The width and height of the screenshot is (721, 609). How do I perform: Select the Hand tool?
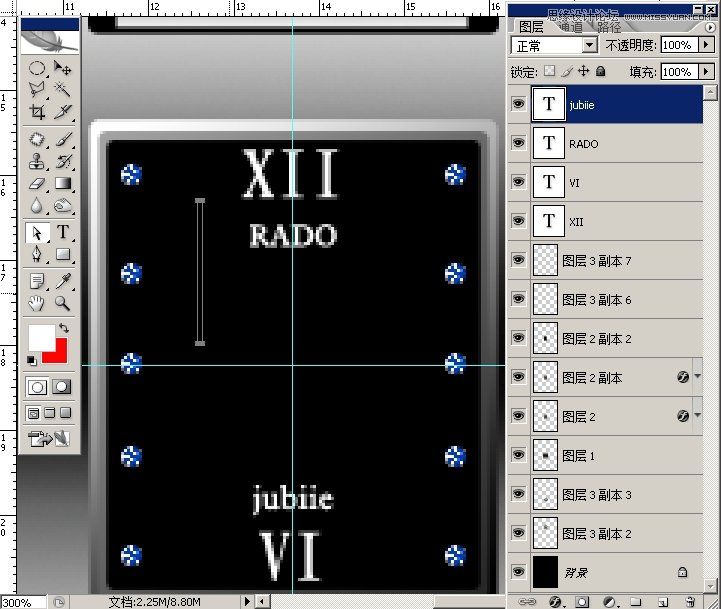37,303
